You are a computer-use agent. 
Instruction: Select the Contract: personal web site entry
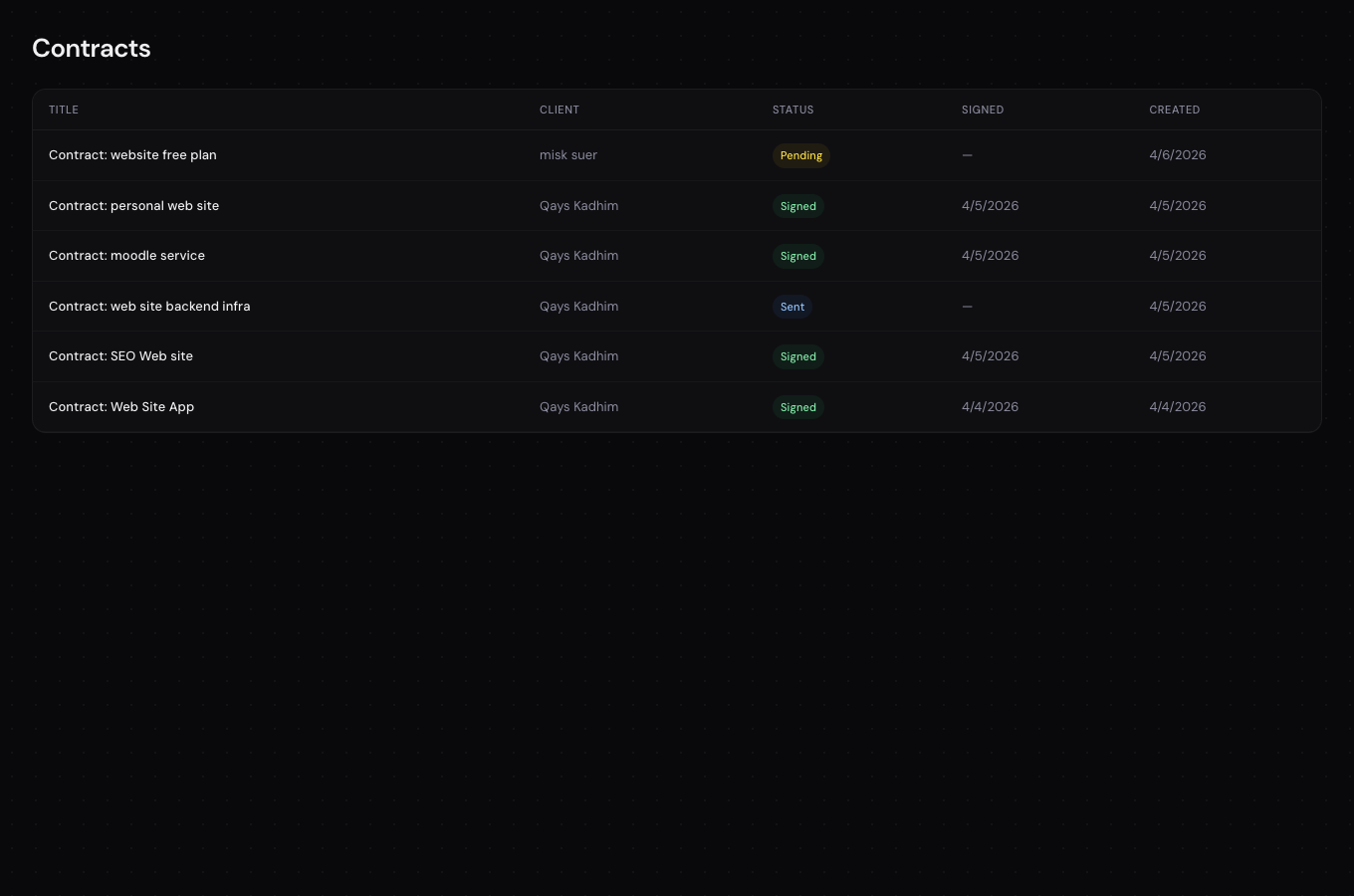tap(134, 205)
